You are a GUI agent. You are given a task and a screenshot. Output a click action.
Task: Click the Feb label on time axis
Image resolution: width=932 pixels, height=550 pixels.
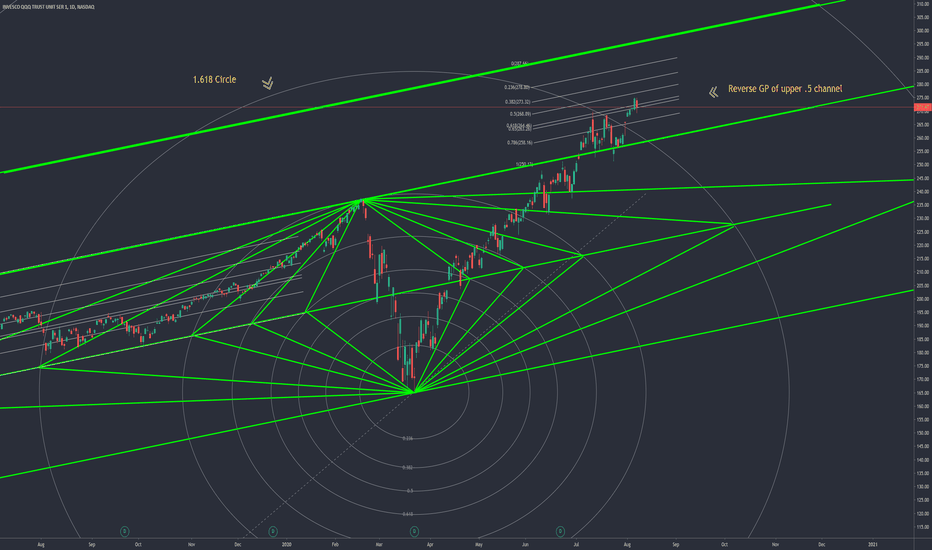click(x=335, y=544)
